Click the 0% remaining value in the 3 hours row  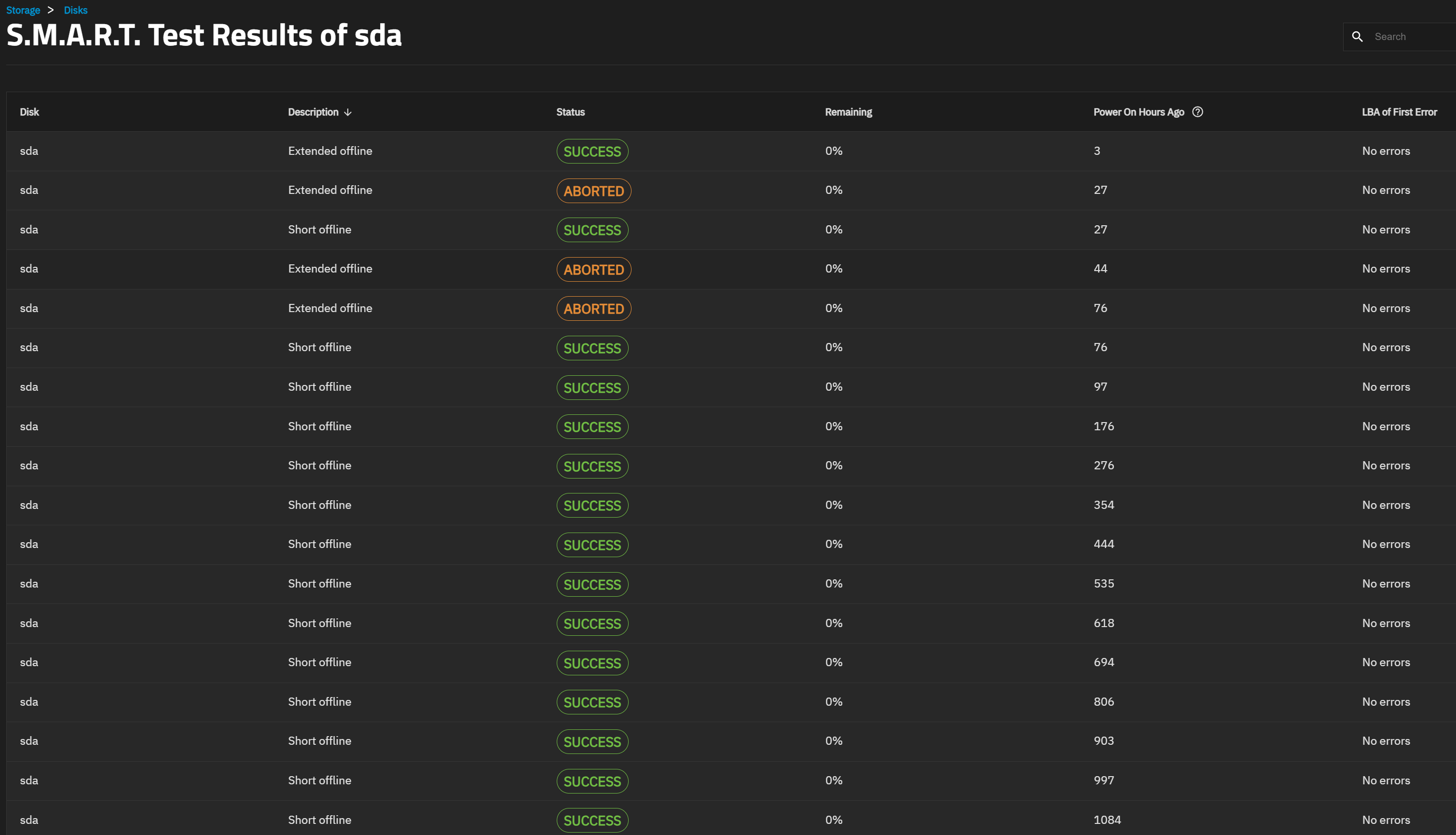point(833,151)
